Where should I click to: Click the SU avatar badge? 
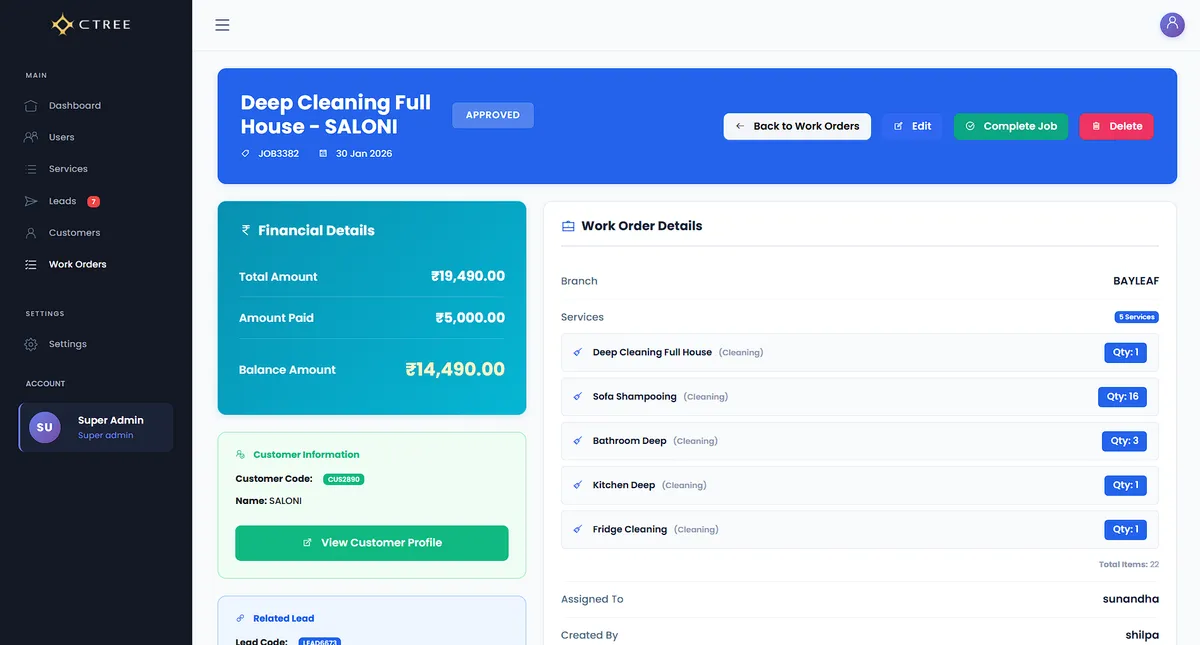pyautogui.click(x=45, y=427)
